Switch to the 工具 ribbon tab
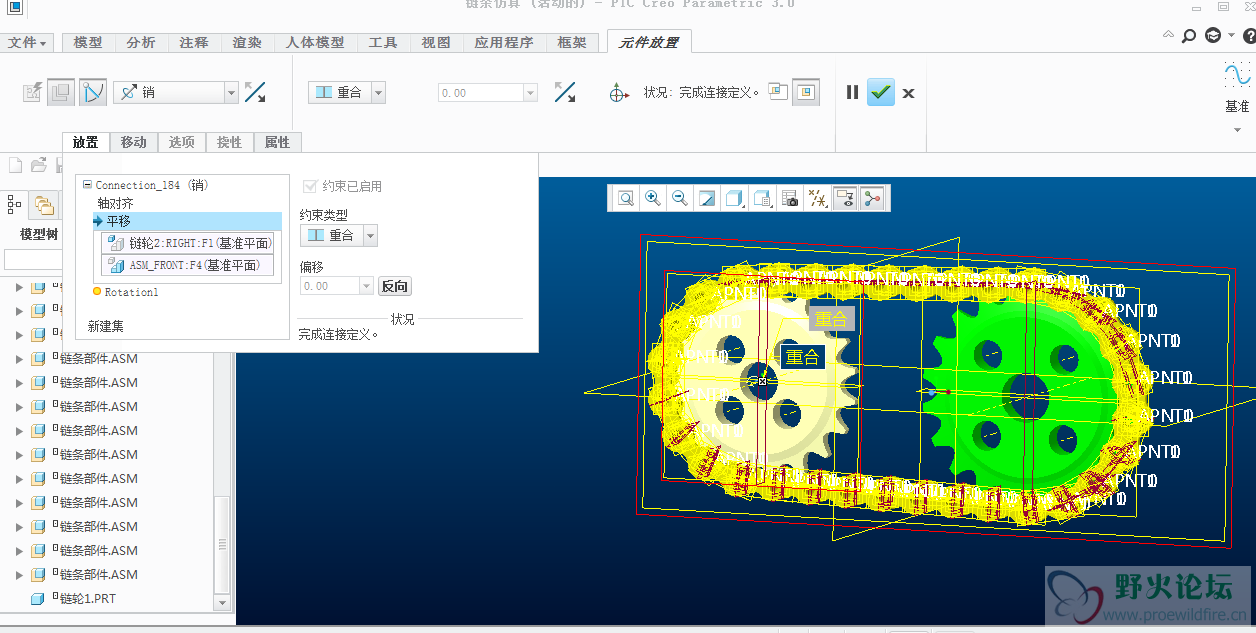Viewport: 1256px width, 633px height. (x=383, y=42)
